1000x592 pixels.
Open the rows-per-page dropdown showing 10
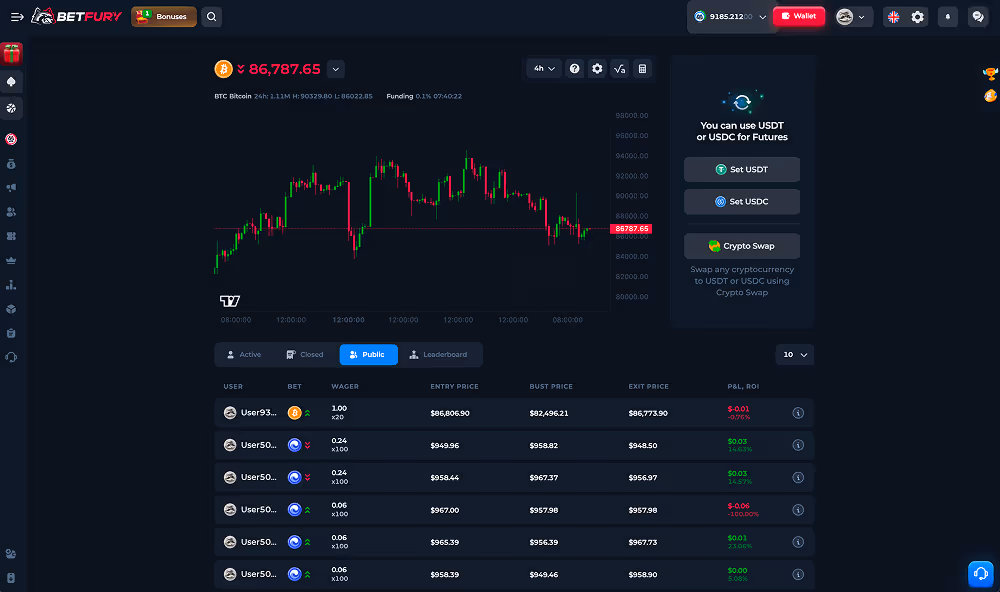[794, 354]
